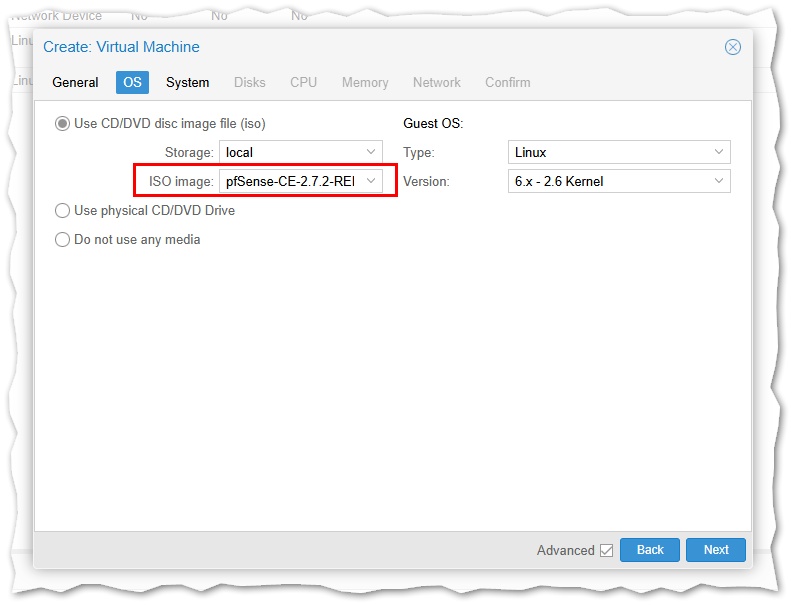Choose Use CD/DVD disc image file option
792x605 pixels.
point(63,124)
